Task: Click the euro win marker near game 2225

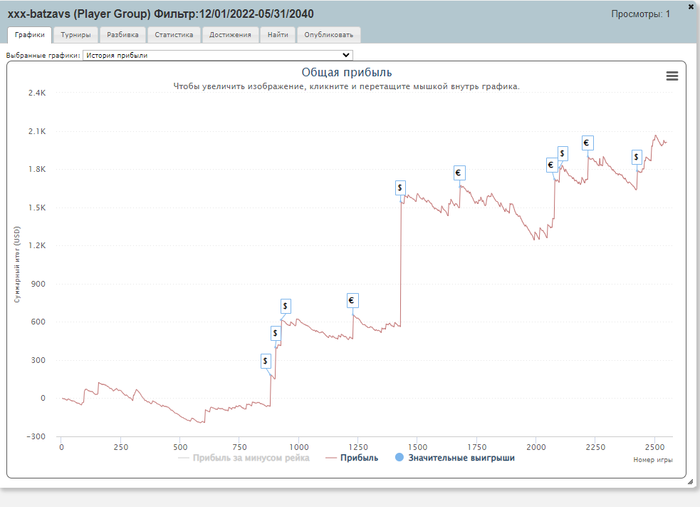Action: [x=587, y=143]
